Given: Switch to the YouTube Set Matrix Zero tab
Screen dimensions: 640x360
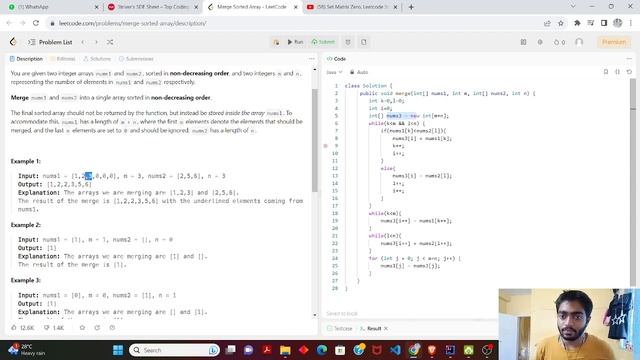Looking at the screenshot, I should click(351, 7).
